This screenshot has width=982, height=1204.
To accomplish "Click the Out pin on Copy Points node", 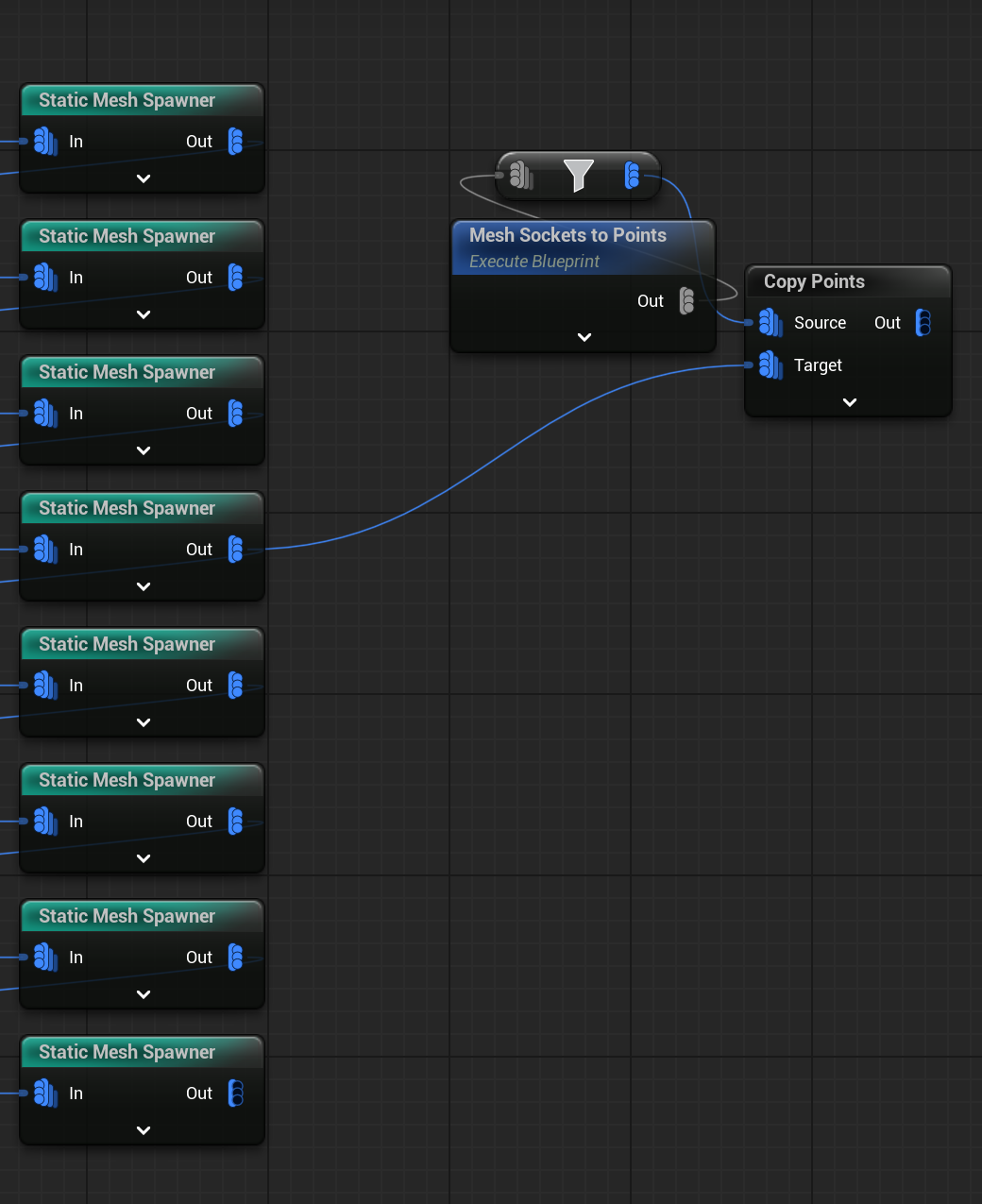I will [x=923, y=323].
